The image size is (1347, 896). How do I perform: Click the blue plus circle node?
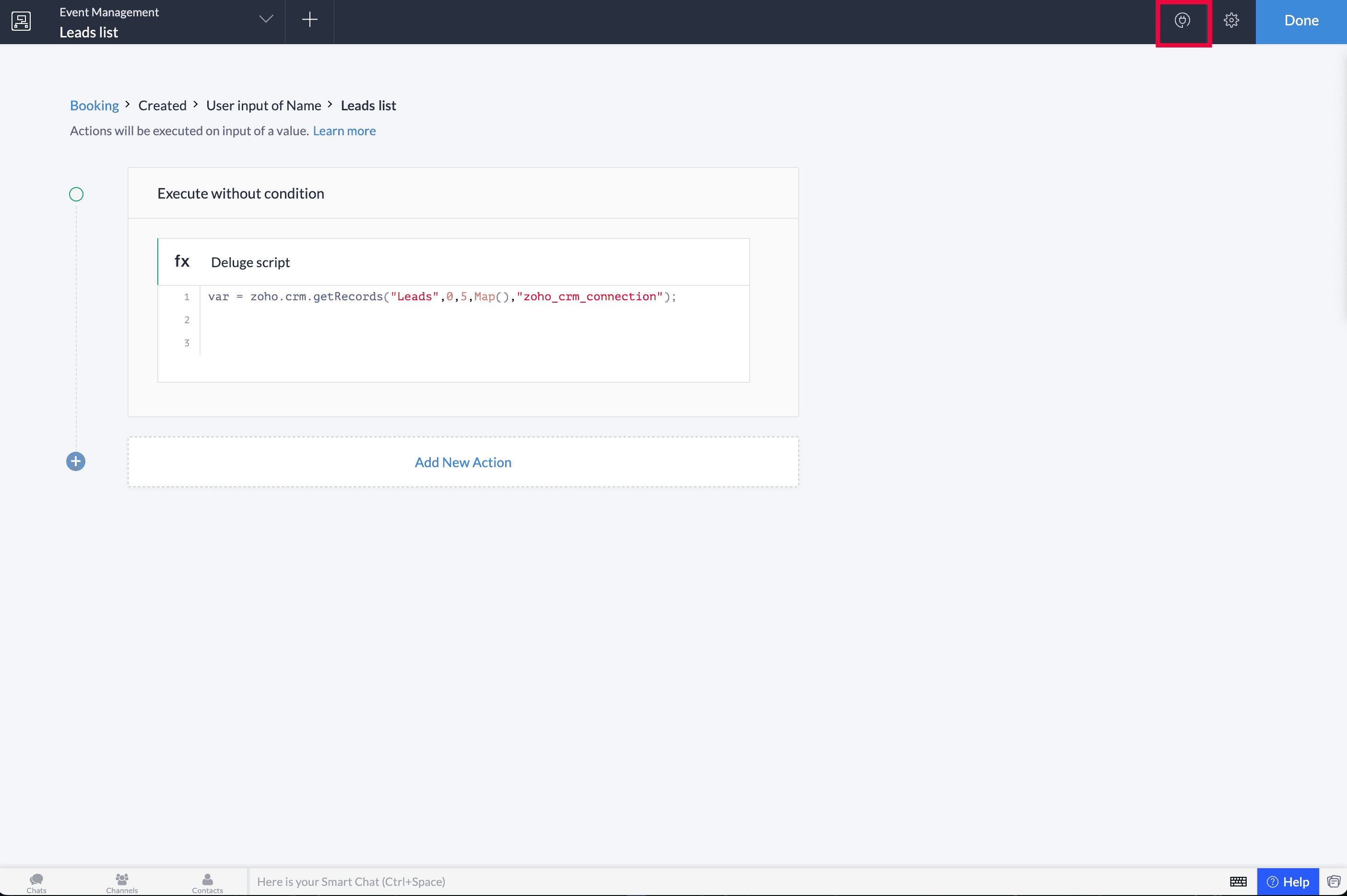(75, 461)
